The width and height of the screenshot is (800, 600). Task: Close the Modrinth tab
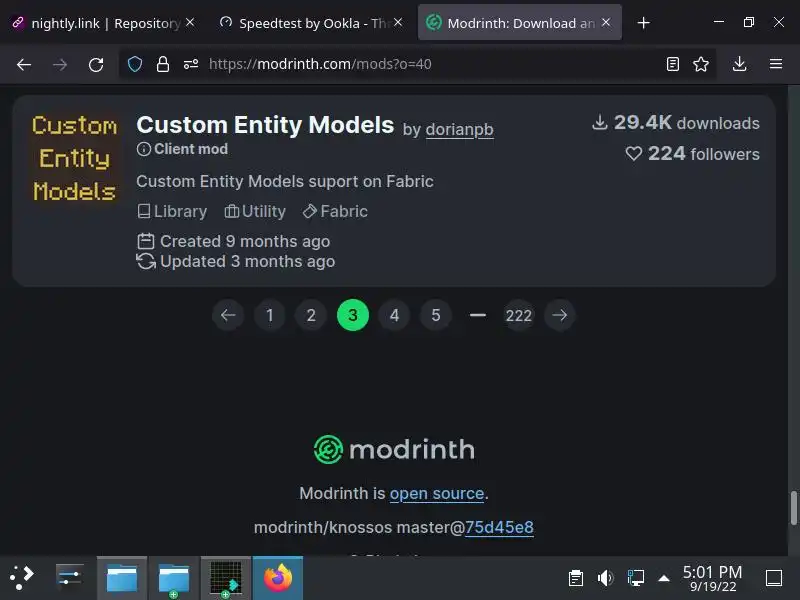[606, 22]
